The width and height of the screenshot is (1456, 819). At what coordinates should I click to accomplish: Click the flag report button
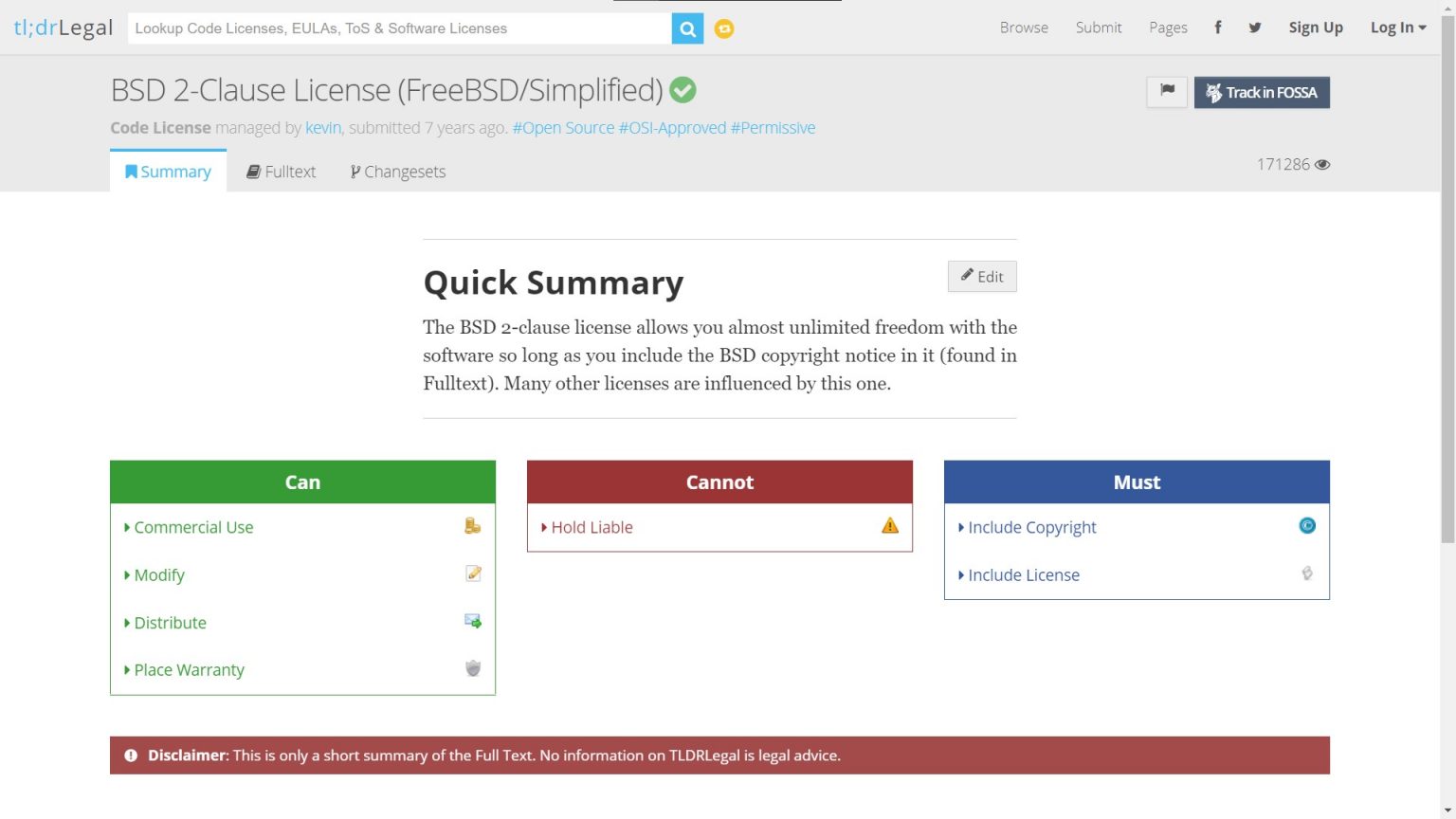[x=1167, y=92]
